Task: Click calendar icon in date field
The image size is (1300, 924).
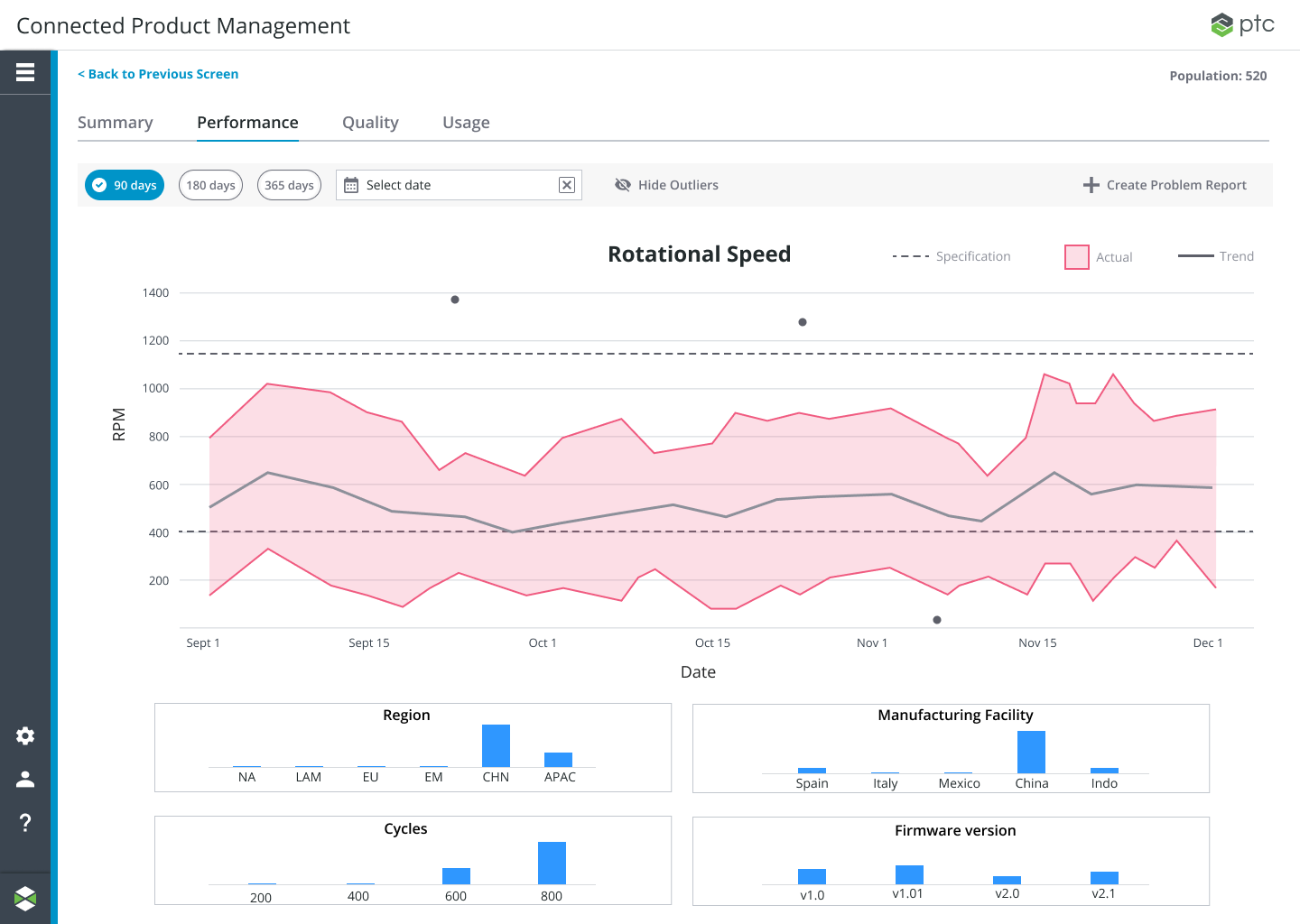Action: pos(351,185)
